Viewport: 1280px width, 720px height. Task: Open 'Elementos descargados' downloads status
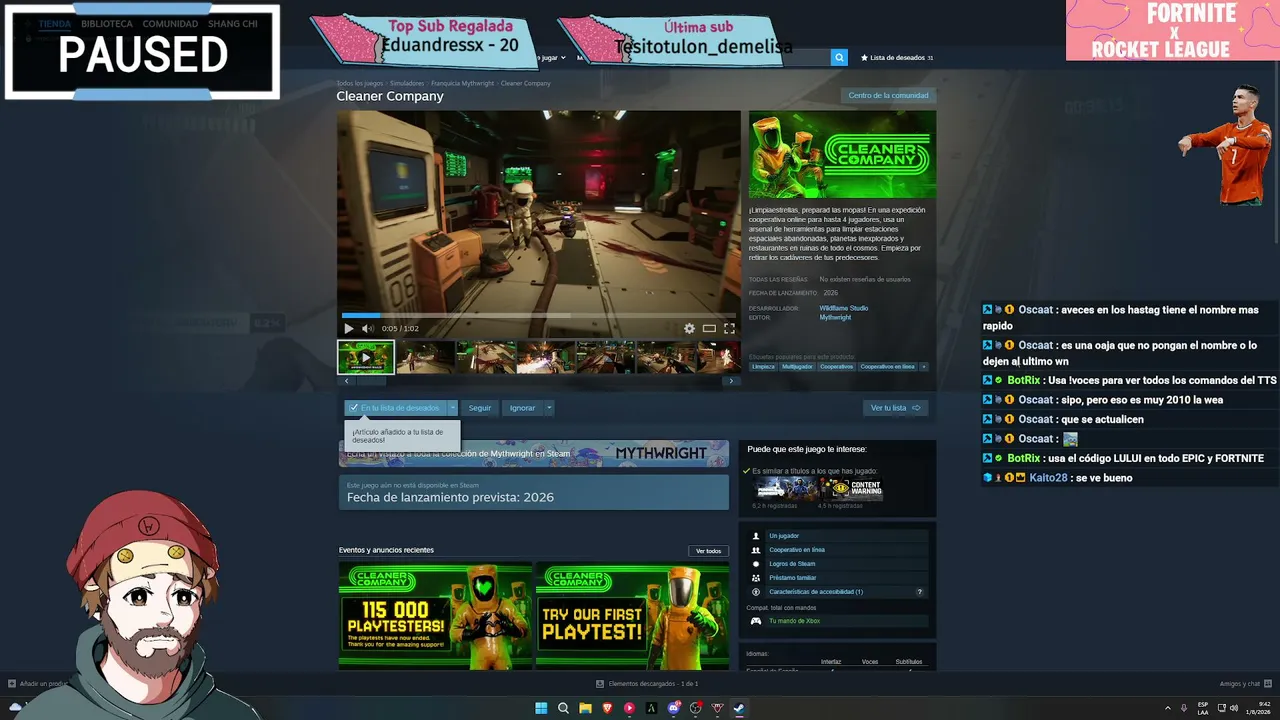click(x=647, y=684)
